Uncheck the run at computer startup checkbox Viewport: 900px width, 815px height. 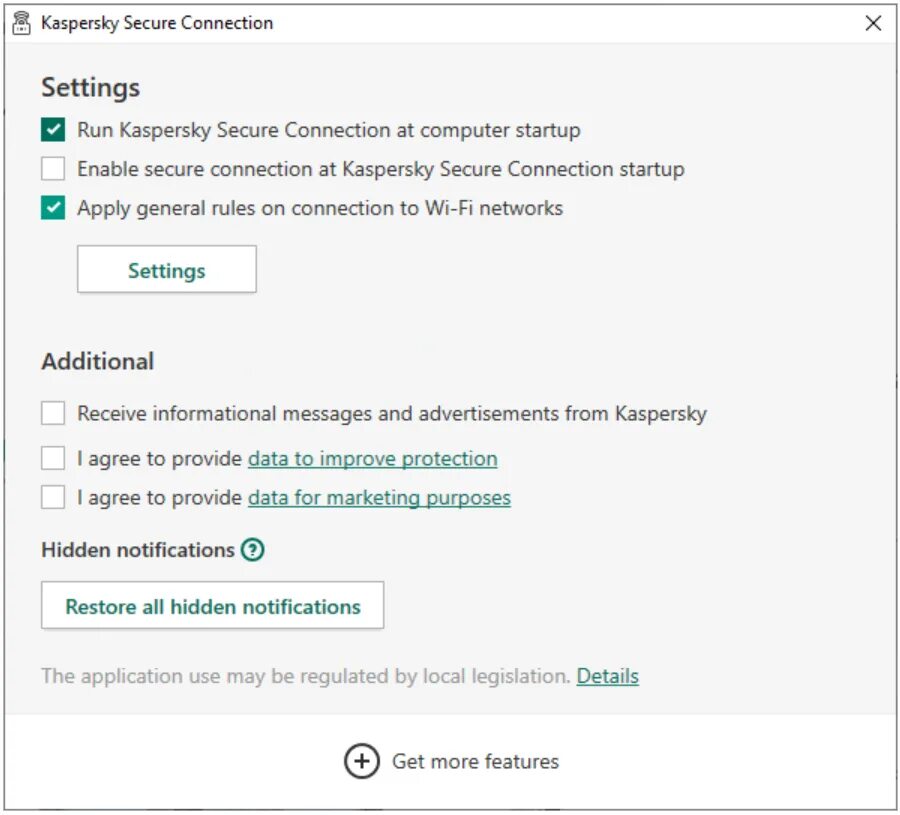pos(53,130)
